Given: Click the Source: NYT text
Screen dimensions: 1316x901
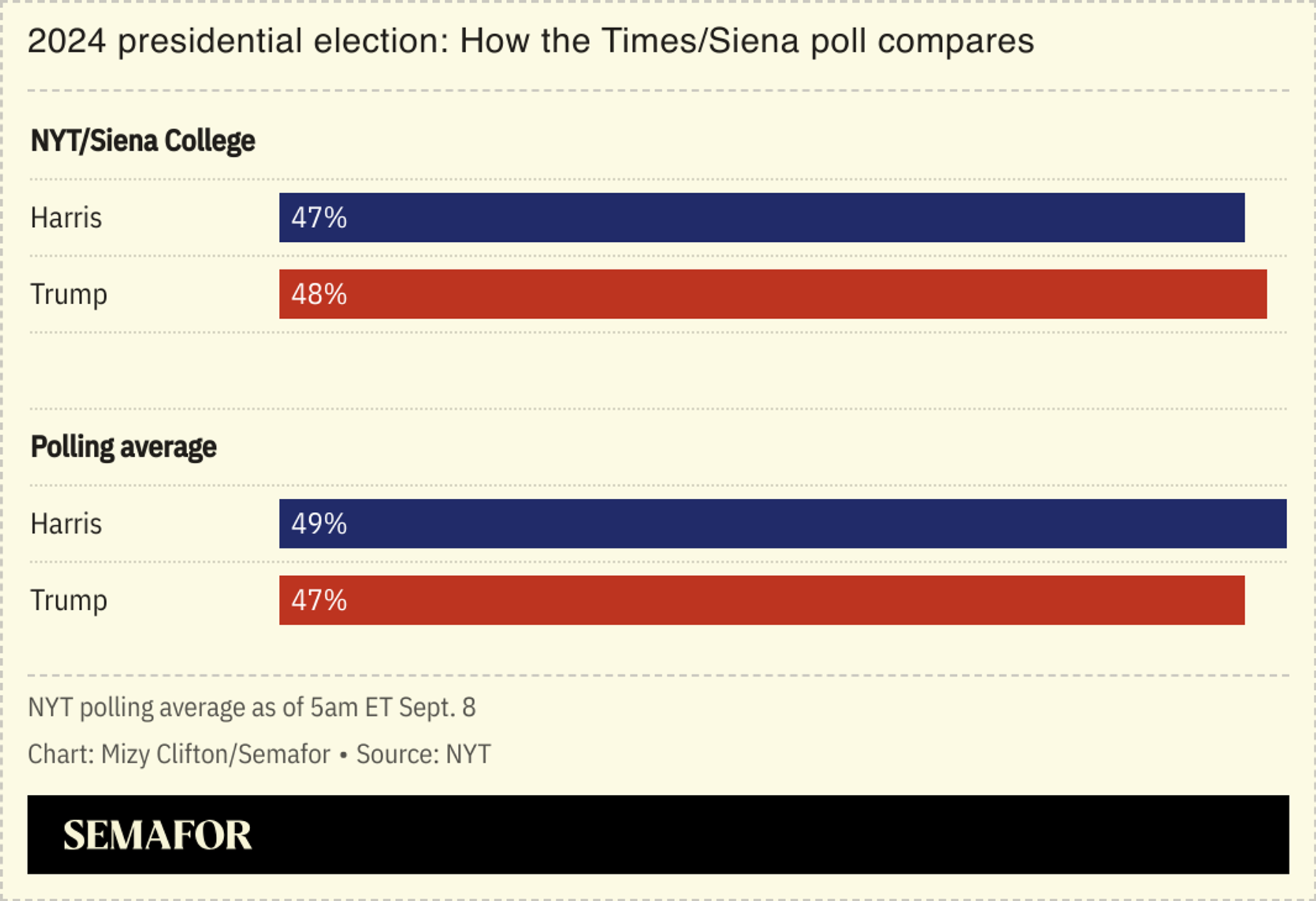Looking at the screenshot, I should (x=424, y=754).
